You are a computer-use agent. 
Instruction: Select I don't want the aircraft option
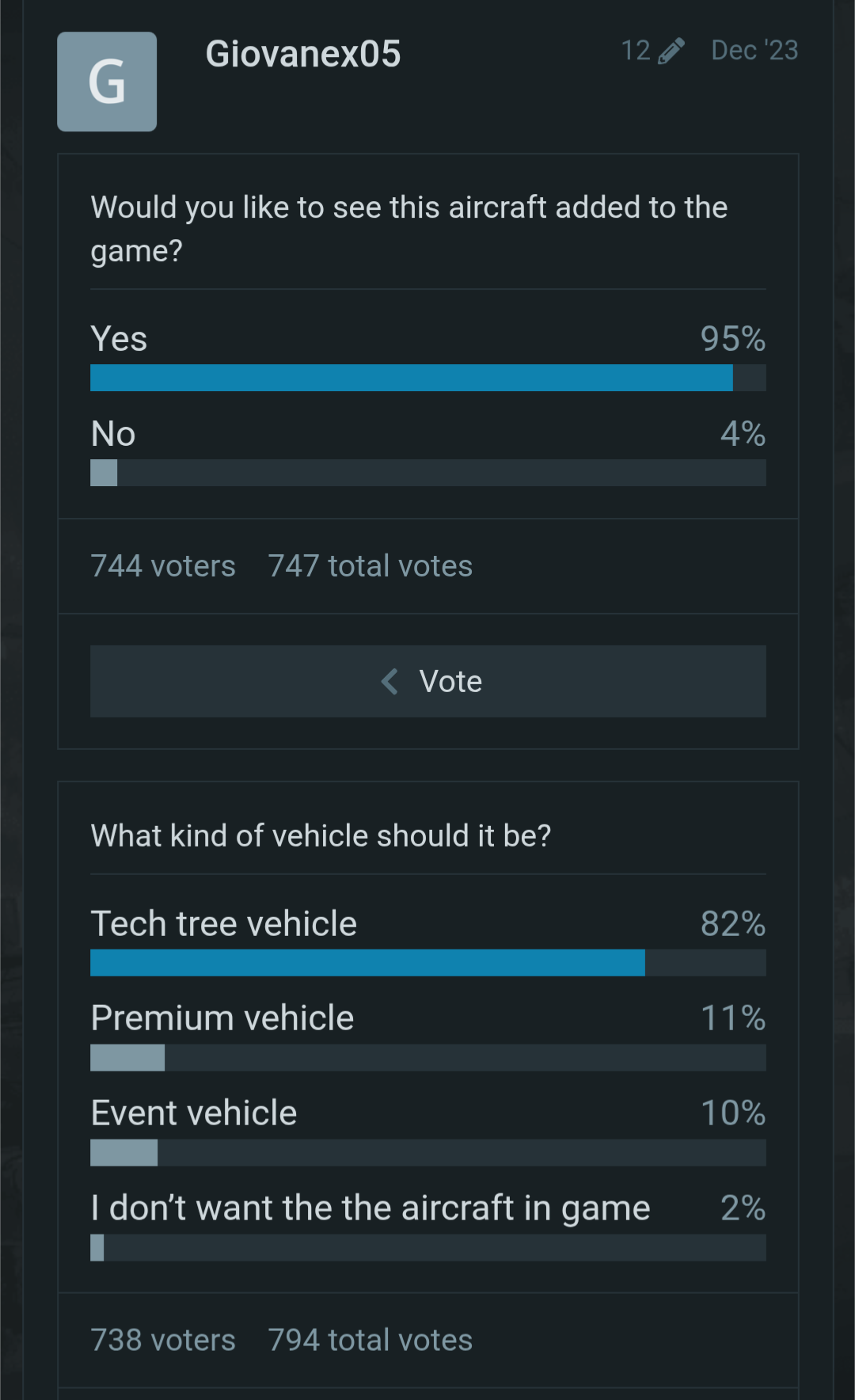tap(370, 1208)
